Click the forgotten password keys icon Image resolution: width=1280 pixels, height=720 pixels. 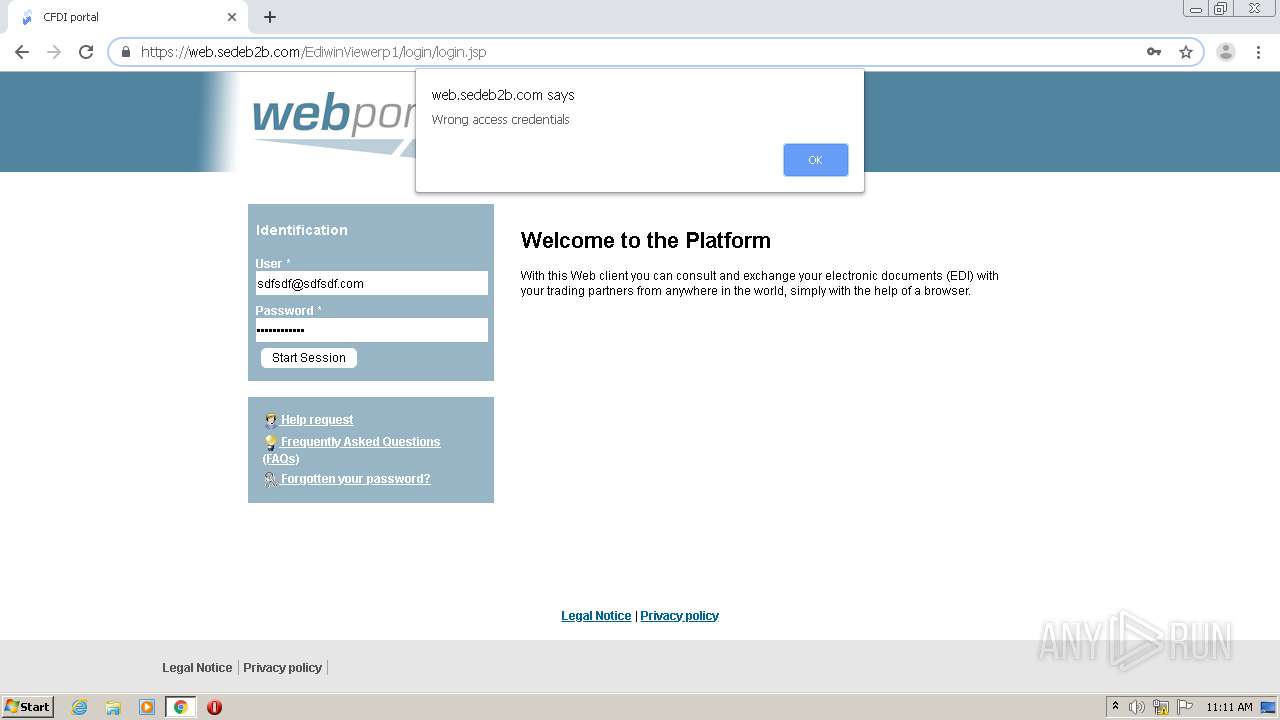(271, 479)
